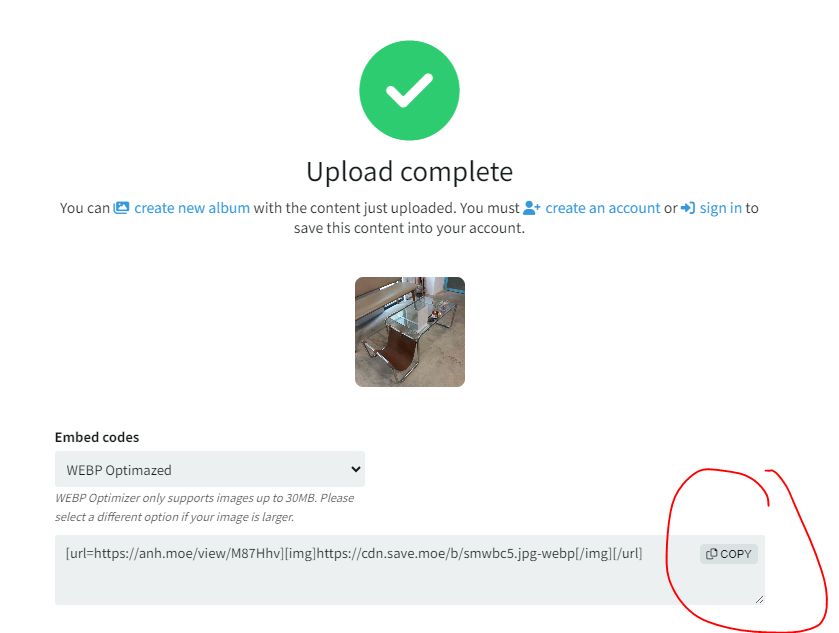Click the album icon before create new album
Screen dimensions: 839x633
click(x=121, y=208)
